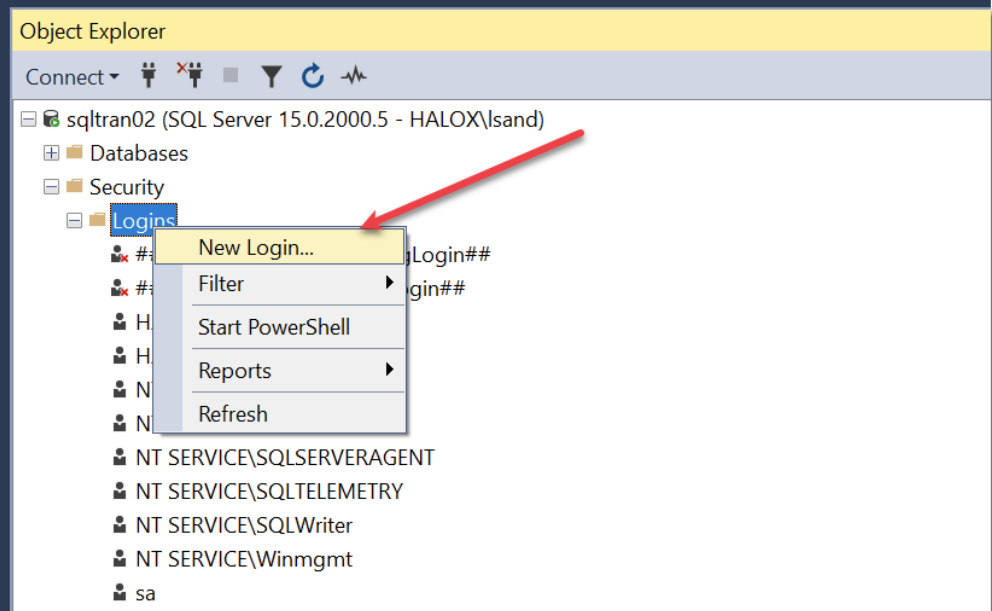Select NT SERVICE\SQLWriter login
Viewport: 992px width, 611px height.
tap(244, 526)
